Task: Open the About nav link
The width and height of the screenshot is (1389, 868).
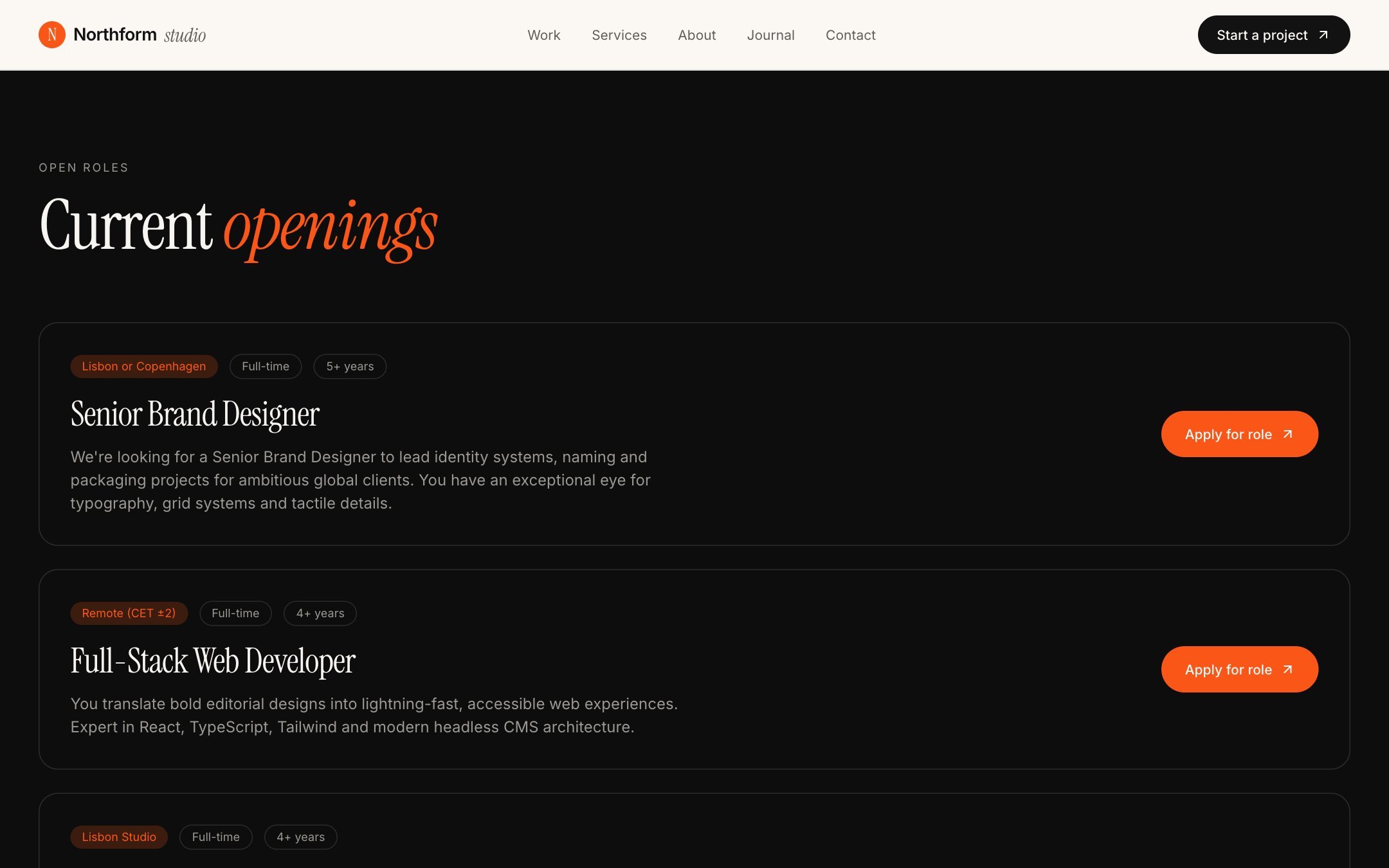Action: [697, 35]
